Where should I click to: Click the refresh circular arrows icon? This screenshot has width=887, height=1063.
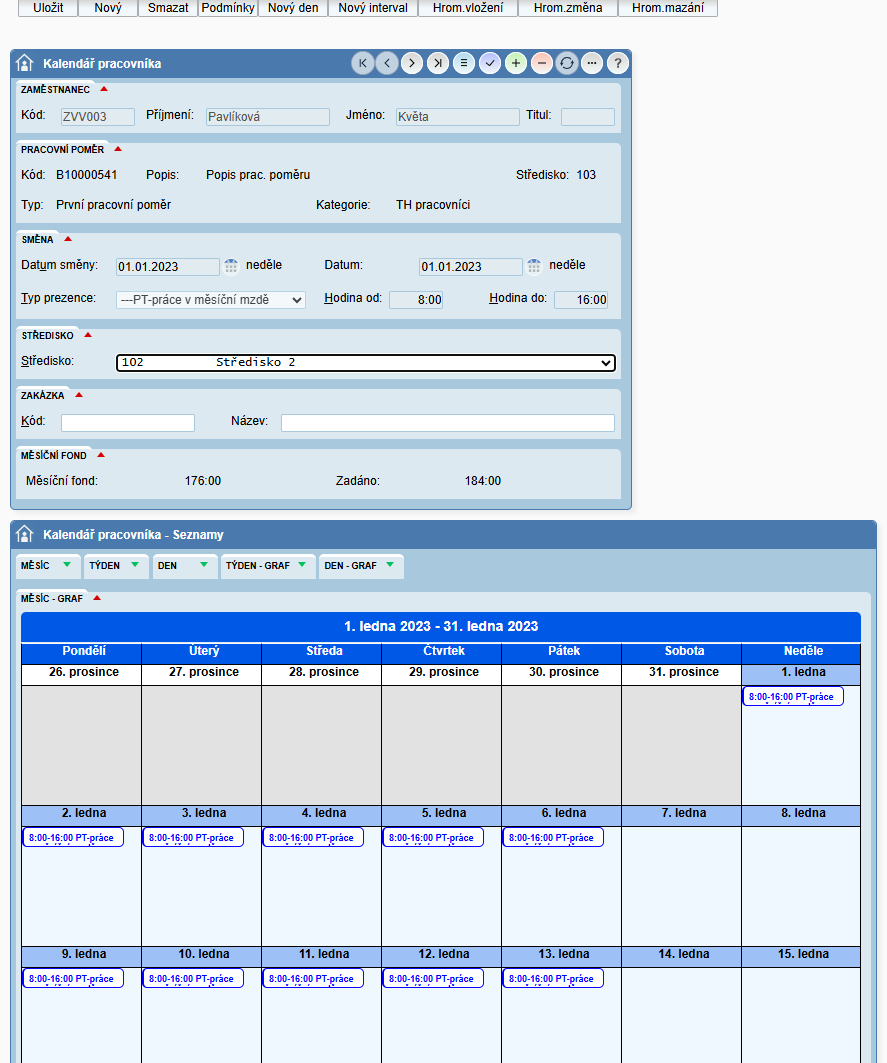pos(567,63)
